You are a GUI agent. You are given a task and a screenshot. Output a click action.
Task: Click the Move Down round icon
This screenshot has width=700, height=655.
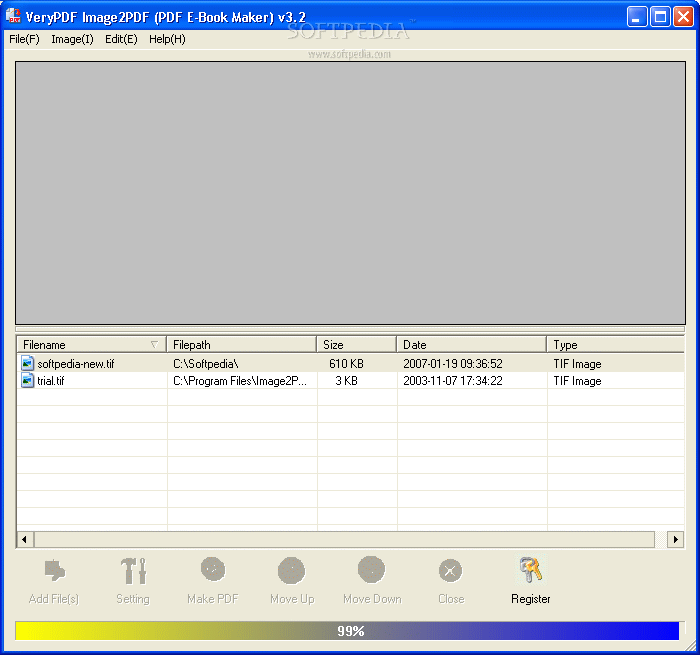[371, 570]
